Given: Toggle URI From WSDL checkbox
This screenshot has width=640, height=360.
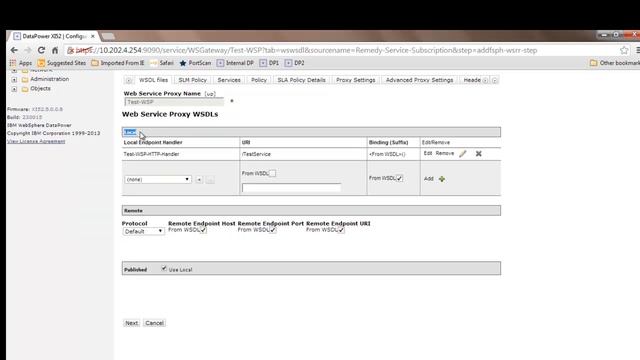Looking at the screenshot, I should click(x=272, y=173).
